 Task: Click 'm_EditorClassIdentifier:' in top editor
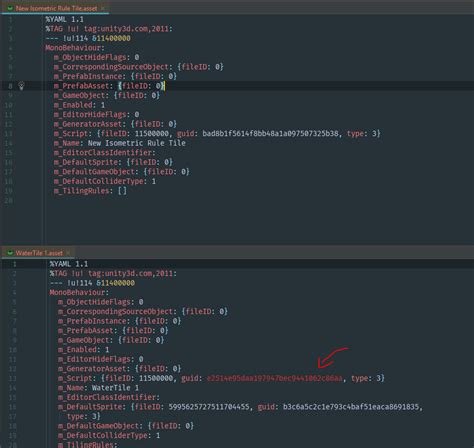tap(105, 153)
